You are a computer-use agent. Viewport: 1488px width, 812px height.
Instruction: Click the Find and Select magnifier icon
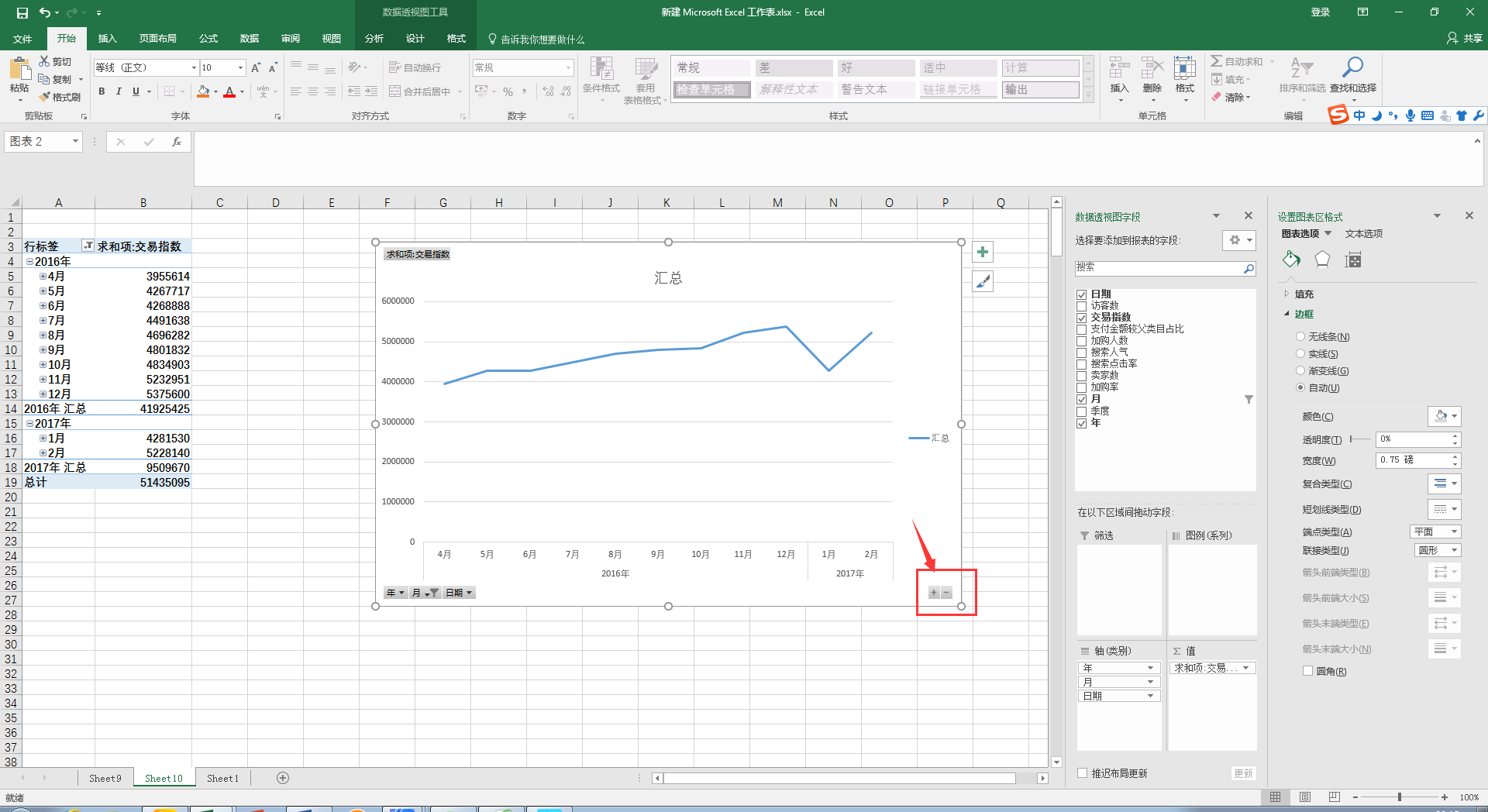pyautogui.click(x=1352, y=68)
